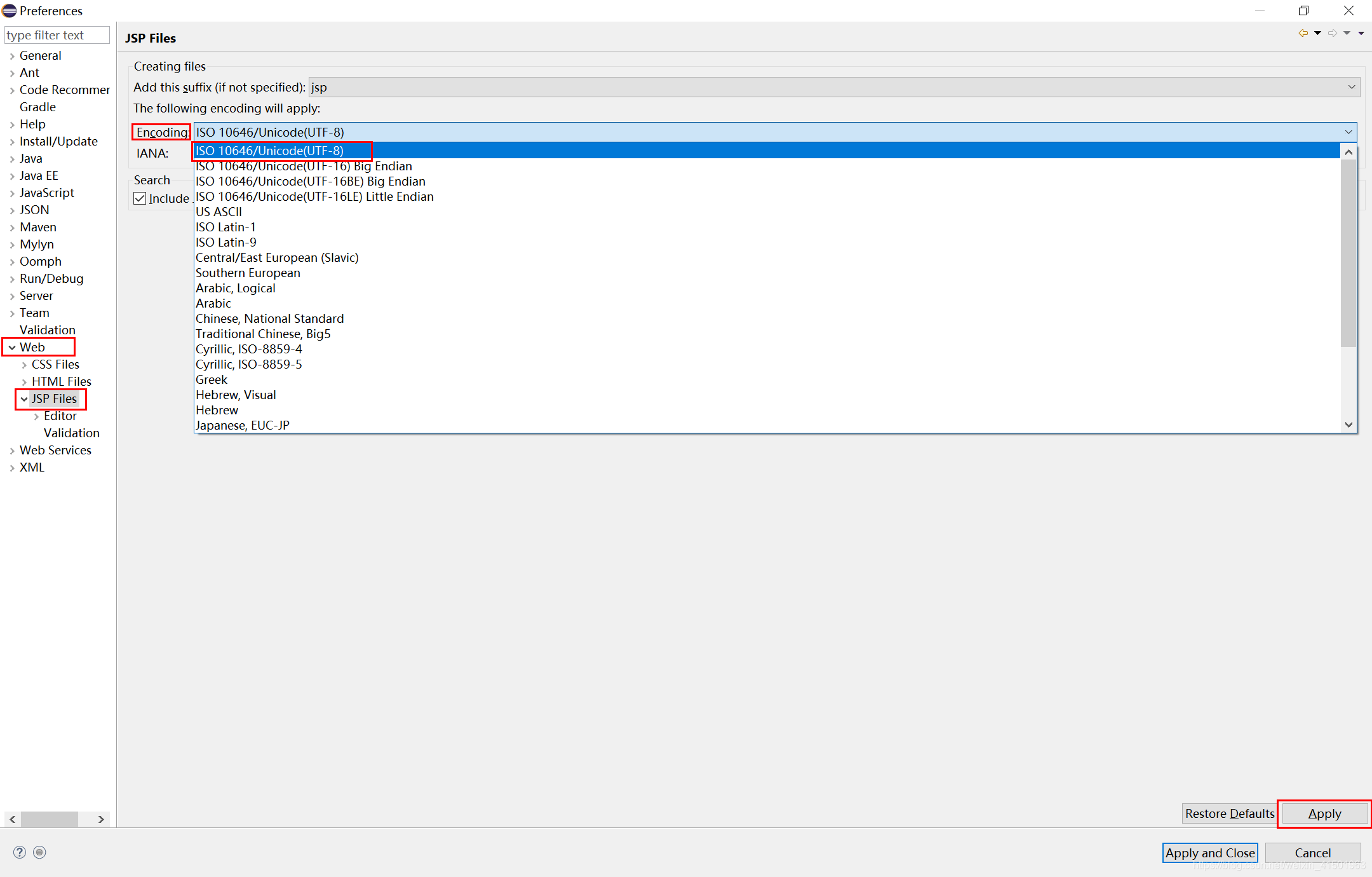
Task: Click the Eclipse icon in title bar
Action: [x=9, y=10]
